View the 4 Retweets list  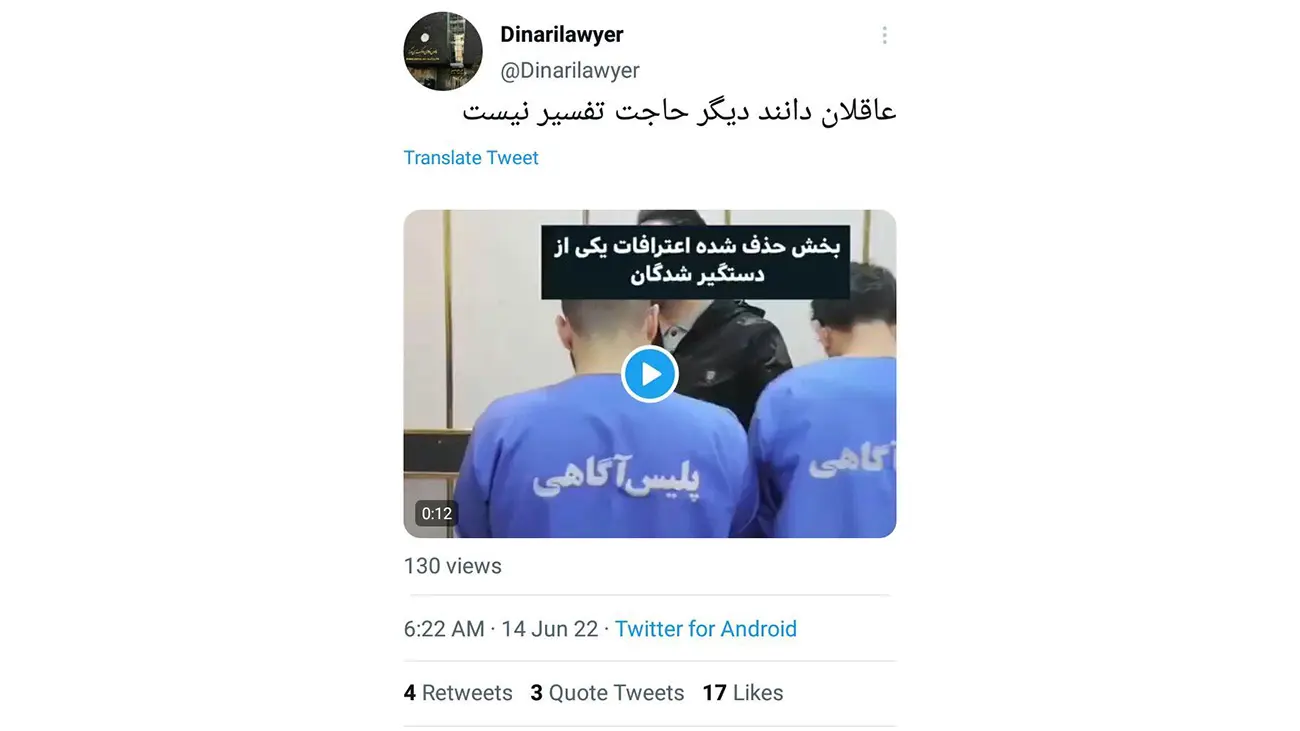pos(458,693)
